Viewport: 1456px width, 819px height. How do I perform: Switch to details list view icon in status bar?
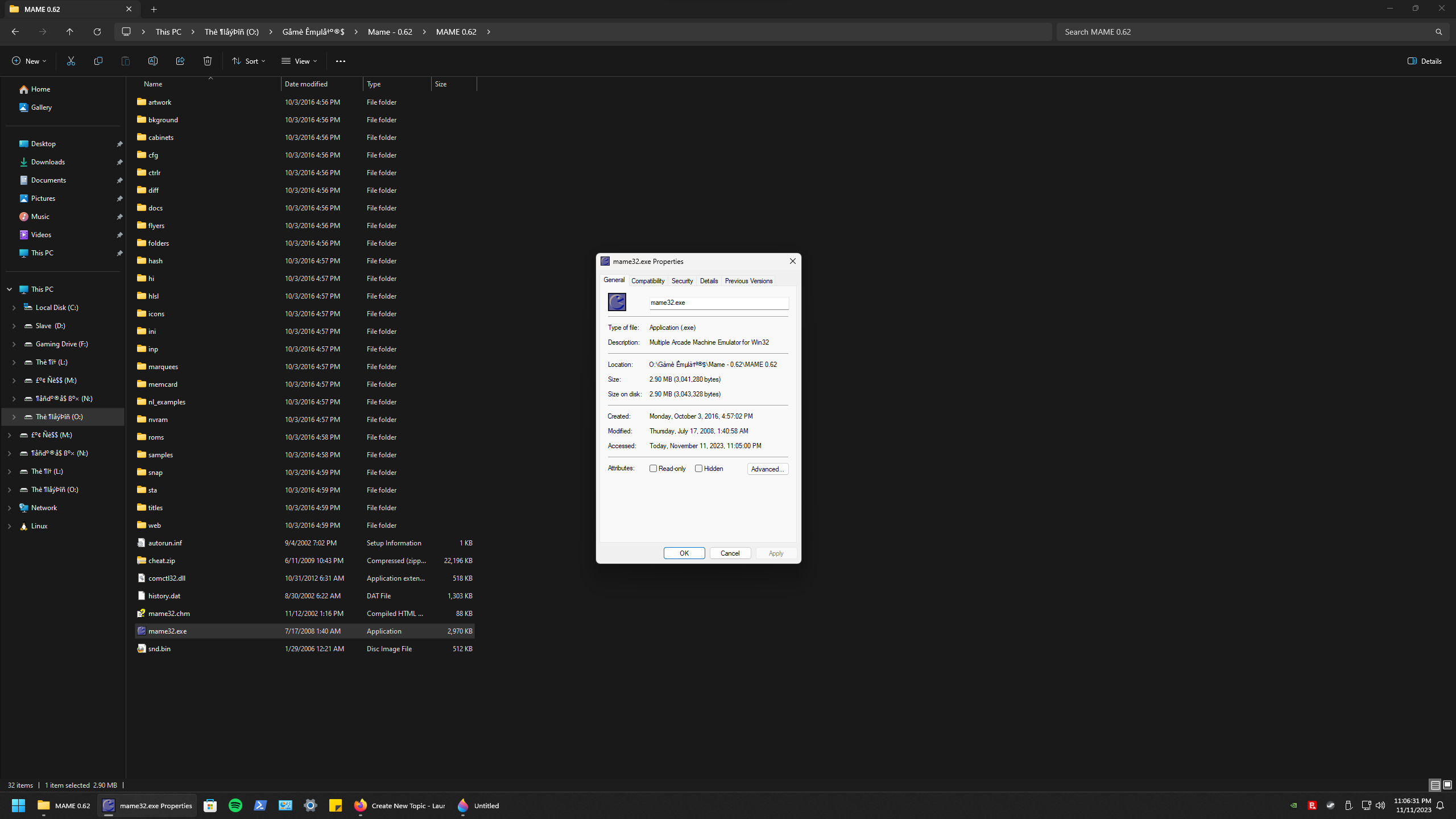(1435, 785)
